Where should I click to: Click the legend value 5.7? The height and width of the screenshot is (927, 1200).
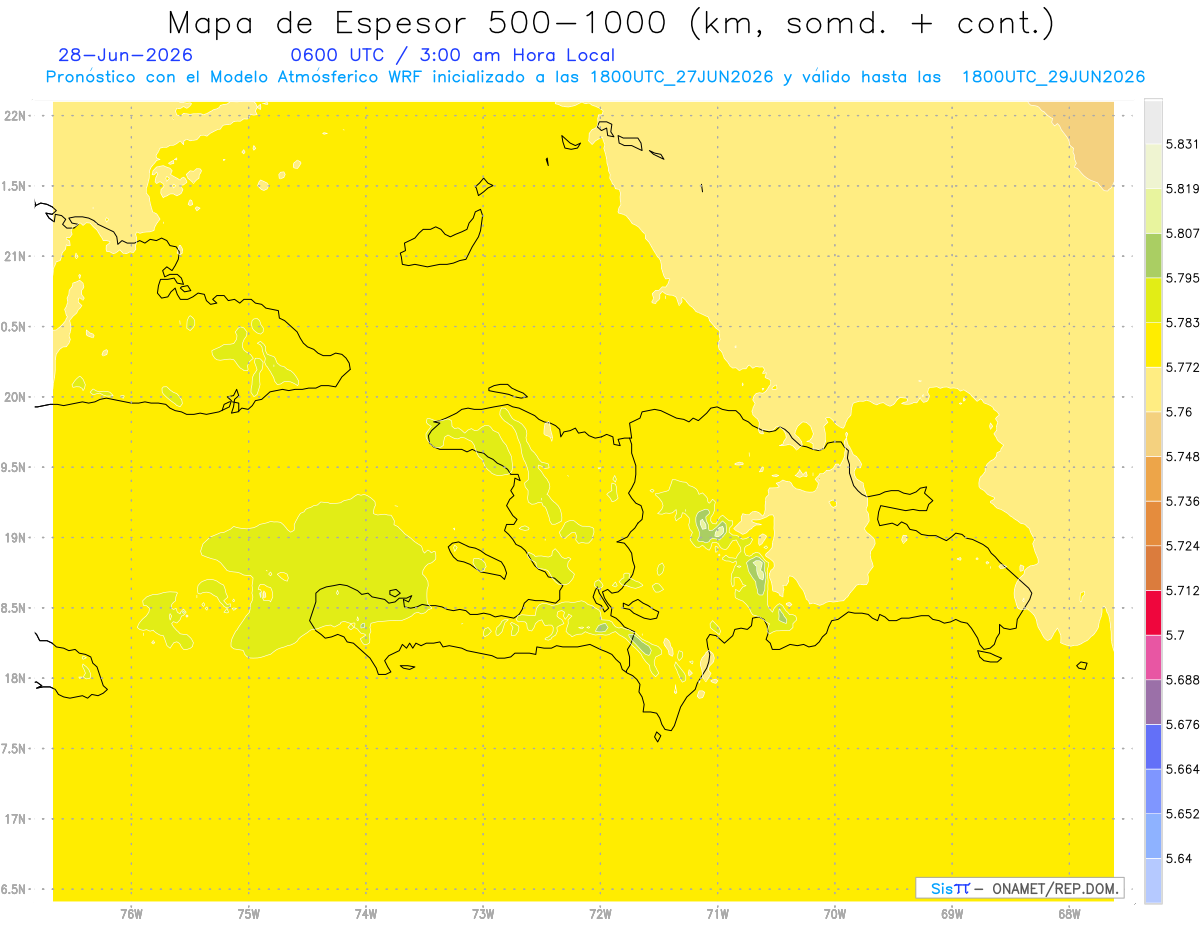pos(1175,635)
